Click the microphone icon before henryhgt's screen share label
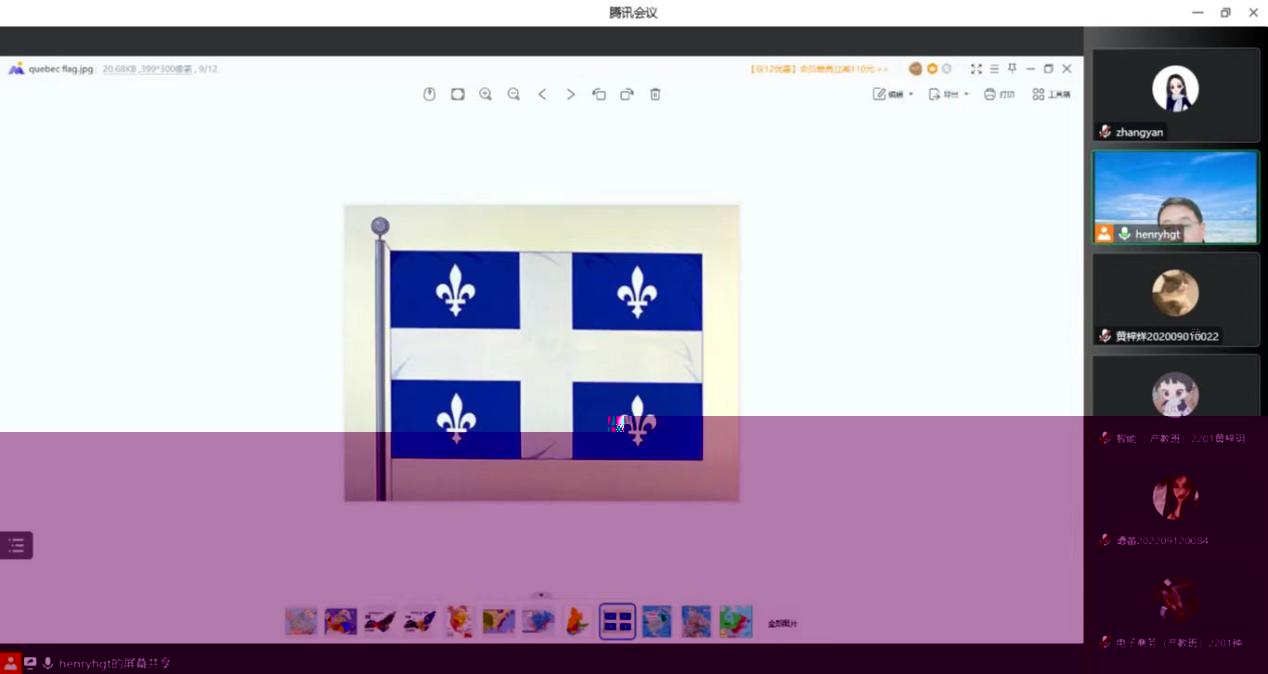1268x674 pixels. [48, 663]
